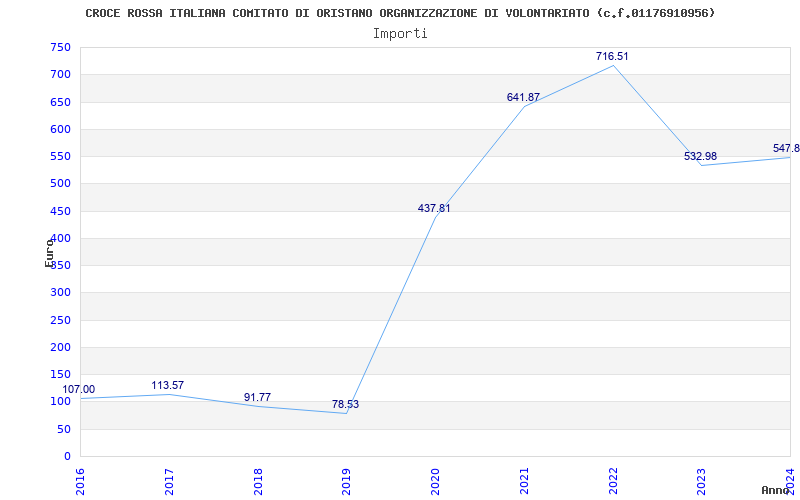This screenshot has width=800, height=500.
Task: Click the Anno x-axis title
Action: point(776,491)
